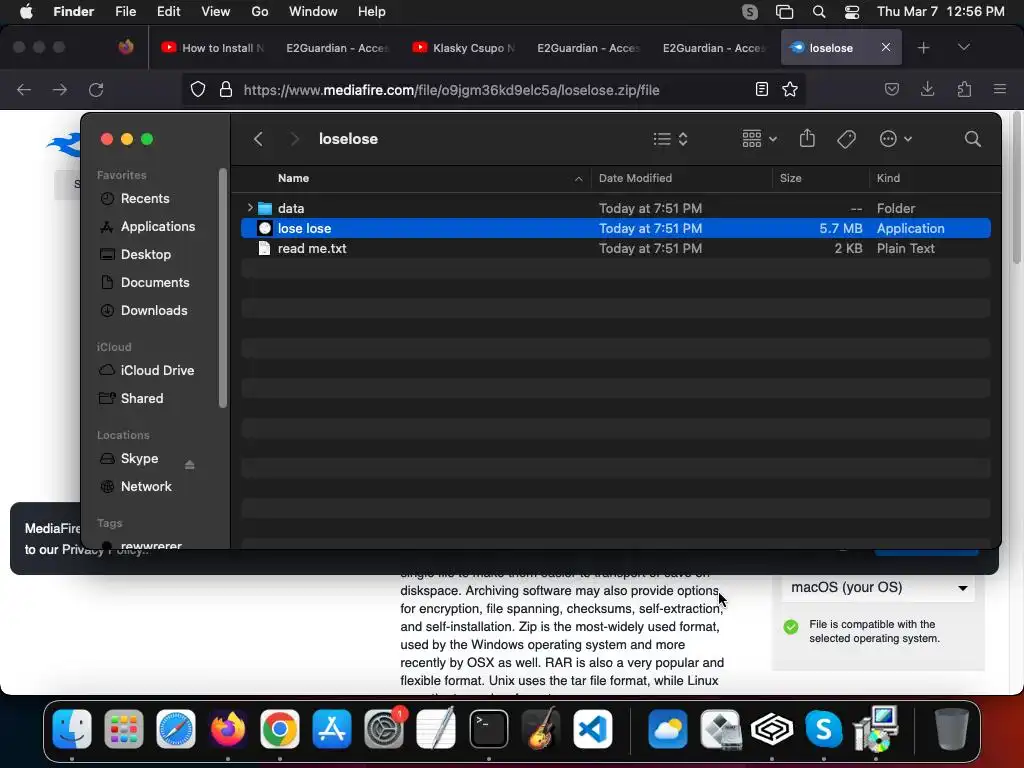This screenshot has width=1024, height=768.
Task: Open the Go menu
Action: tap(259, 12)
